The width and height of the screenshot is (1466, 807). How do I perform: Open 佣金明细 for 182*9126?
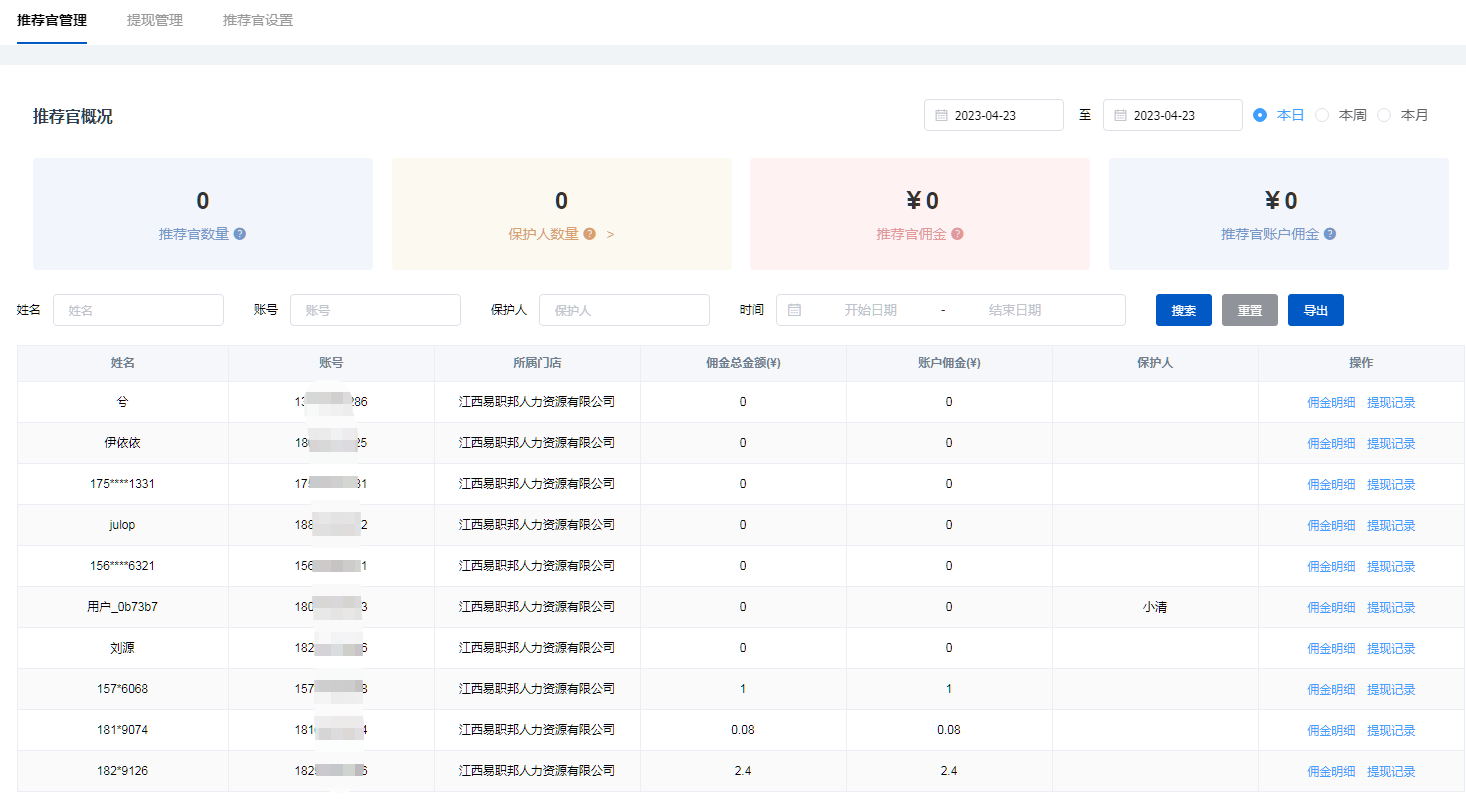[x=1331, y=772]
